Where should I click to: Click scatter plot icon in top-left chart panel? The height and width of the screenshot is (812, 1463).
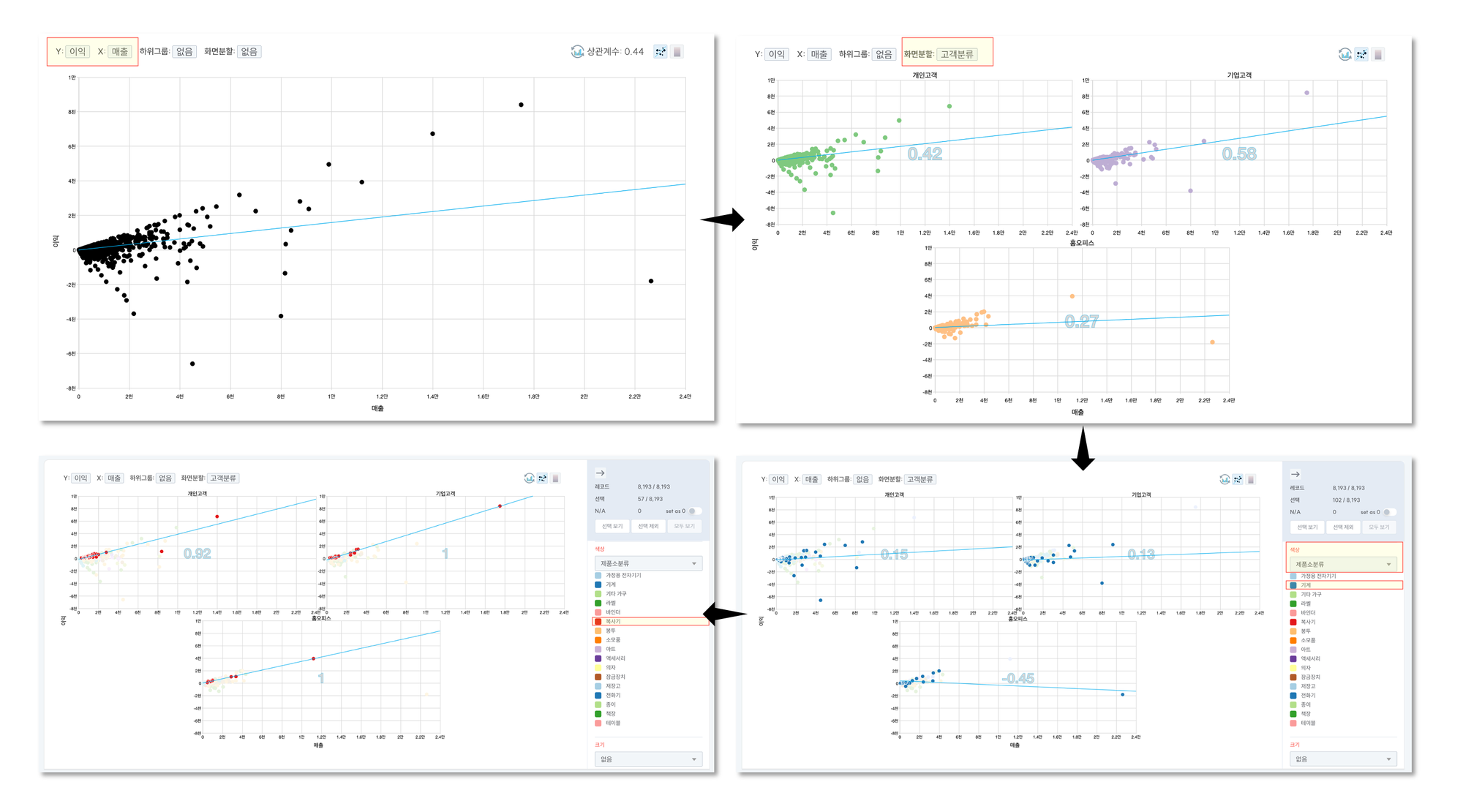tap(661, 51)
